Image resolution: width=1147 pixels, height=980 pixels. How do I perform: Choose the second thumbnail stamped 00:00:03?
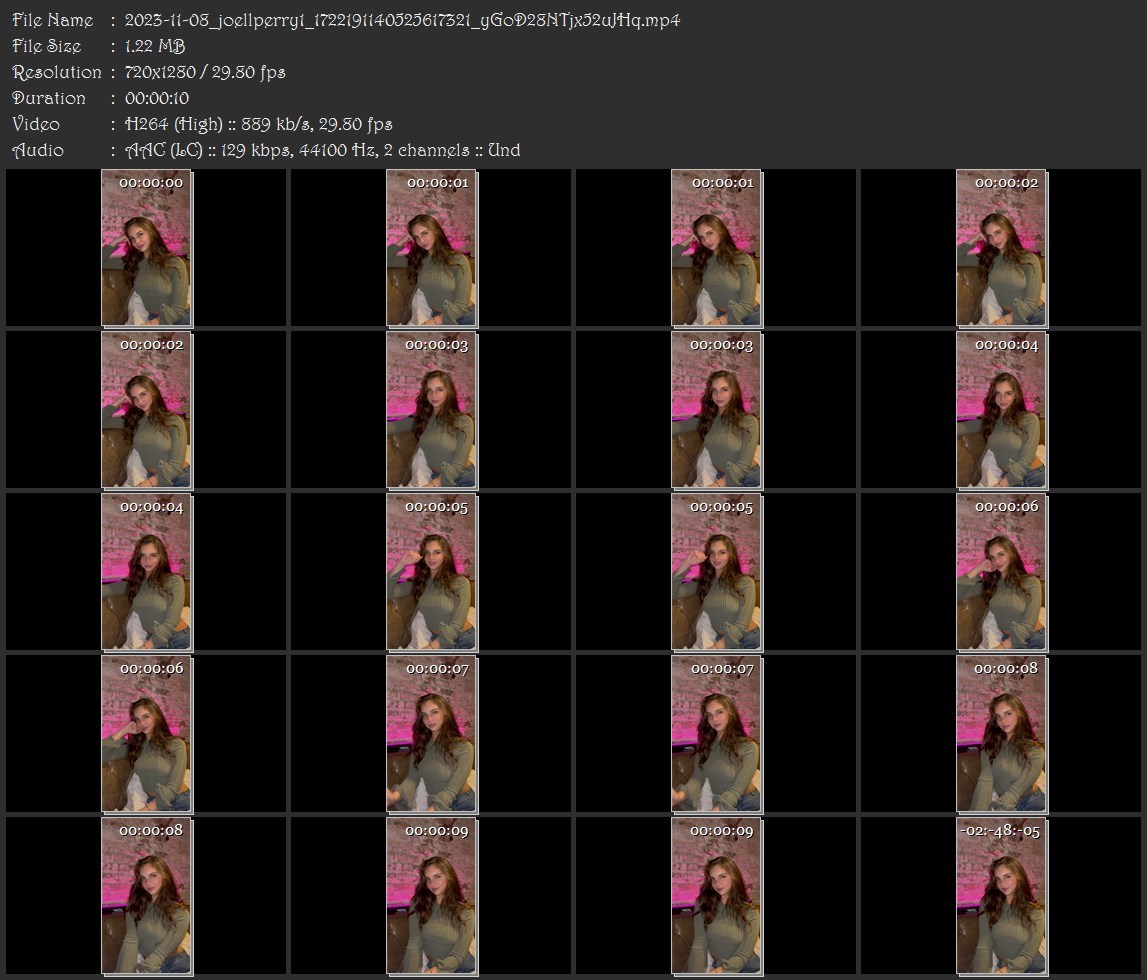point(716,410)
